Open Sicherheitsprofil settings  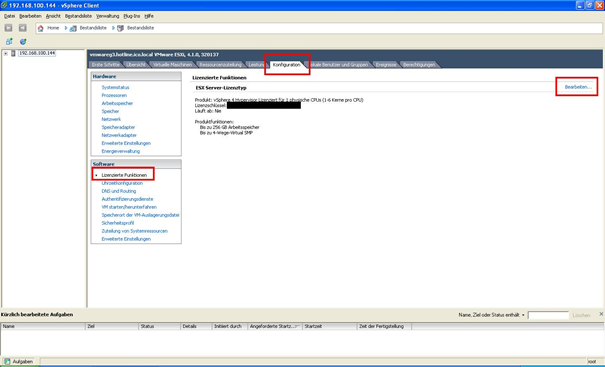tap(118, 223)
